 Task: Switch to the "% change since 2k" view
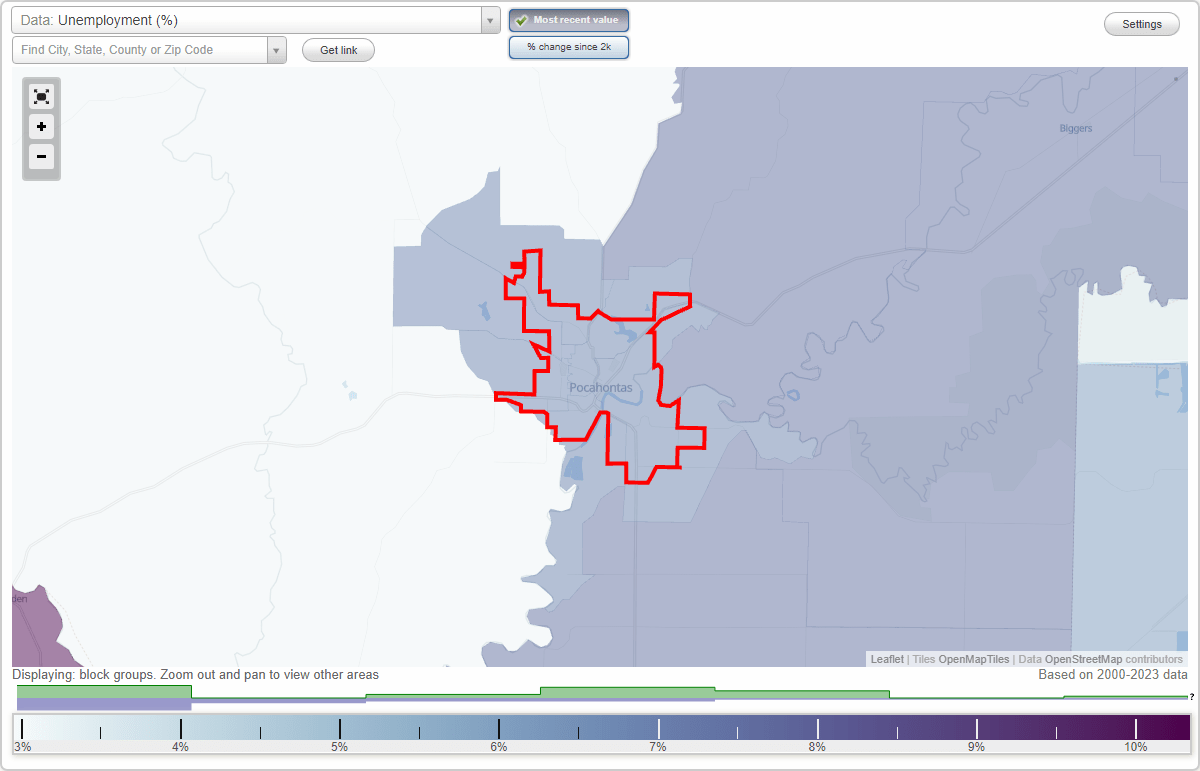pyautogui.click(x=569, y=46)
